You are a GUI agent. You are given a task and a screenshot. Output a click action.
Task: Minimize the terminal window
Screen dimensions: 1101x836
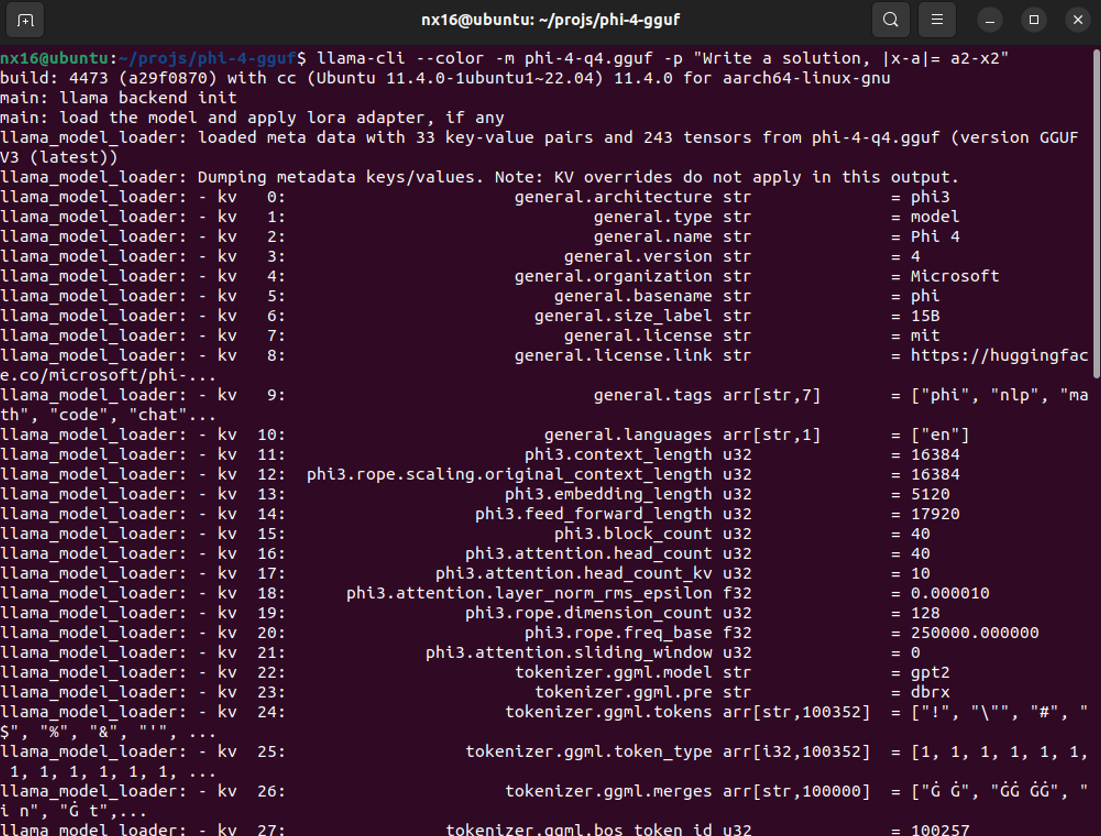pos(990,20)
